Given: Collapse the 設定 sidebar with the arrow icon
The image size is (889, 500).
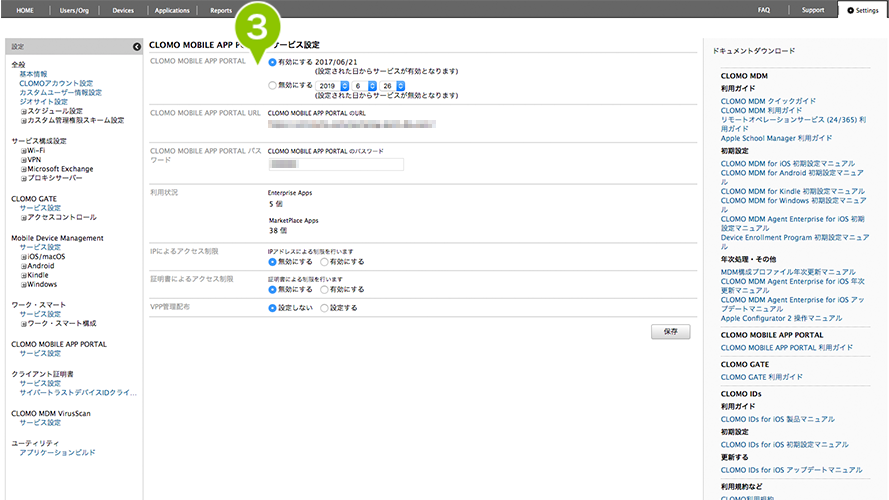Looking at the screenshot, I should [x=137, y=46].
